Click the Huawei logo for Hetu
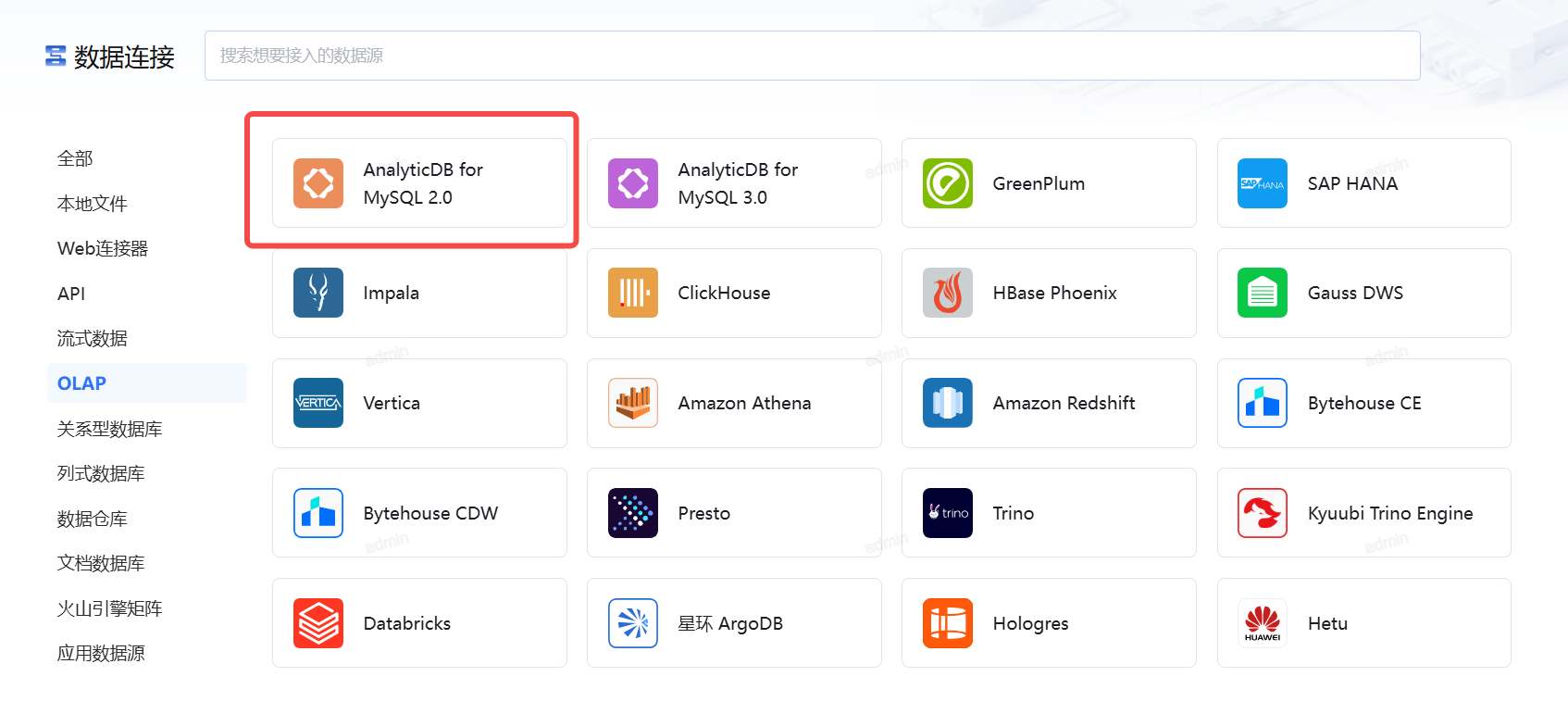 pos(1262,623)
